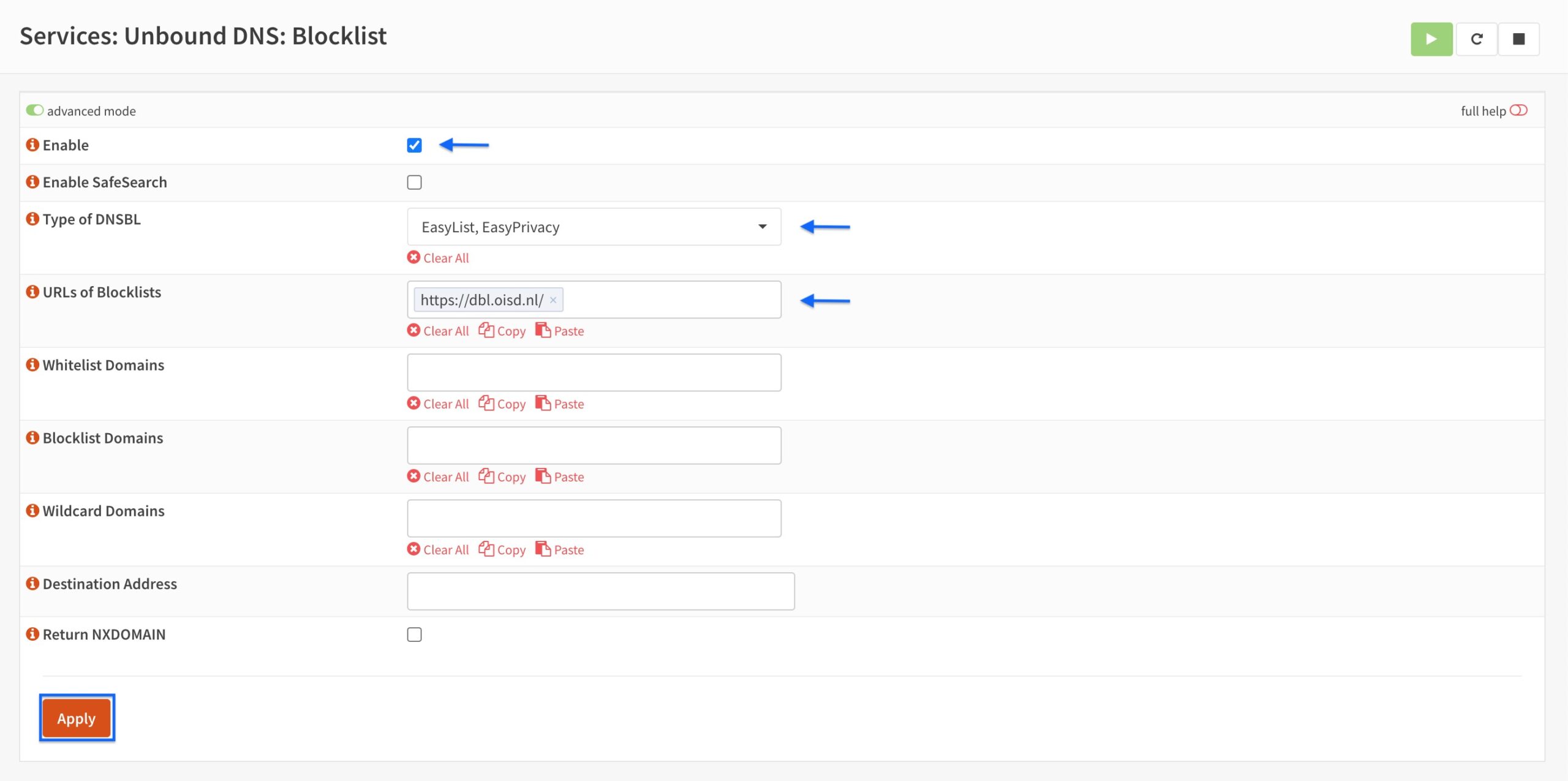Paste into Whitelist Domains
This screenshot has width=1568, height=781.
tap(560, 404)
